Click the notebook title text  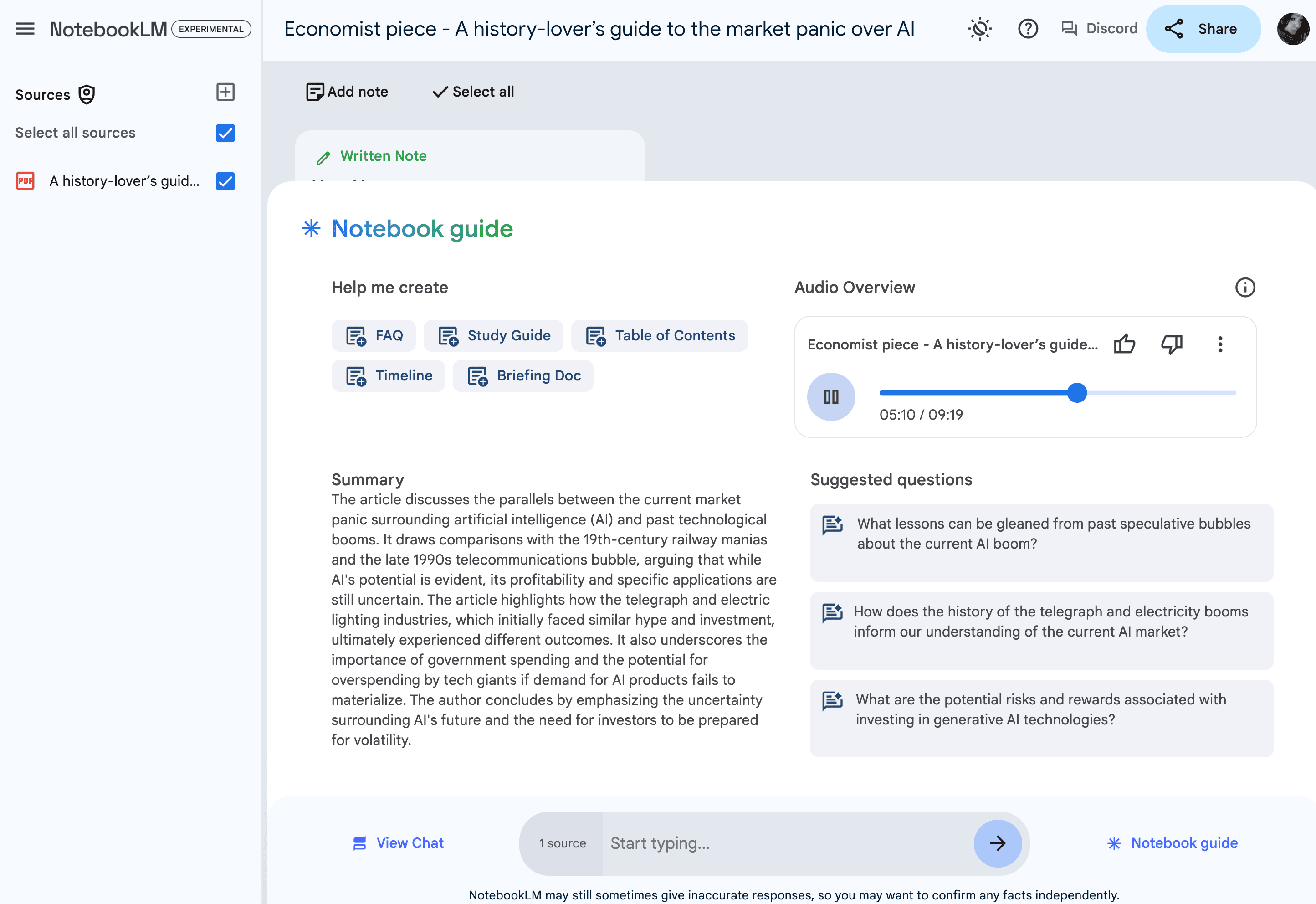(599, 29)
